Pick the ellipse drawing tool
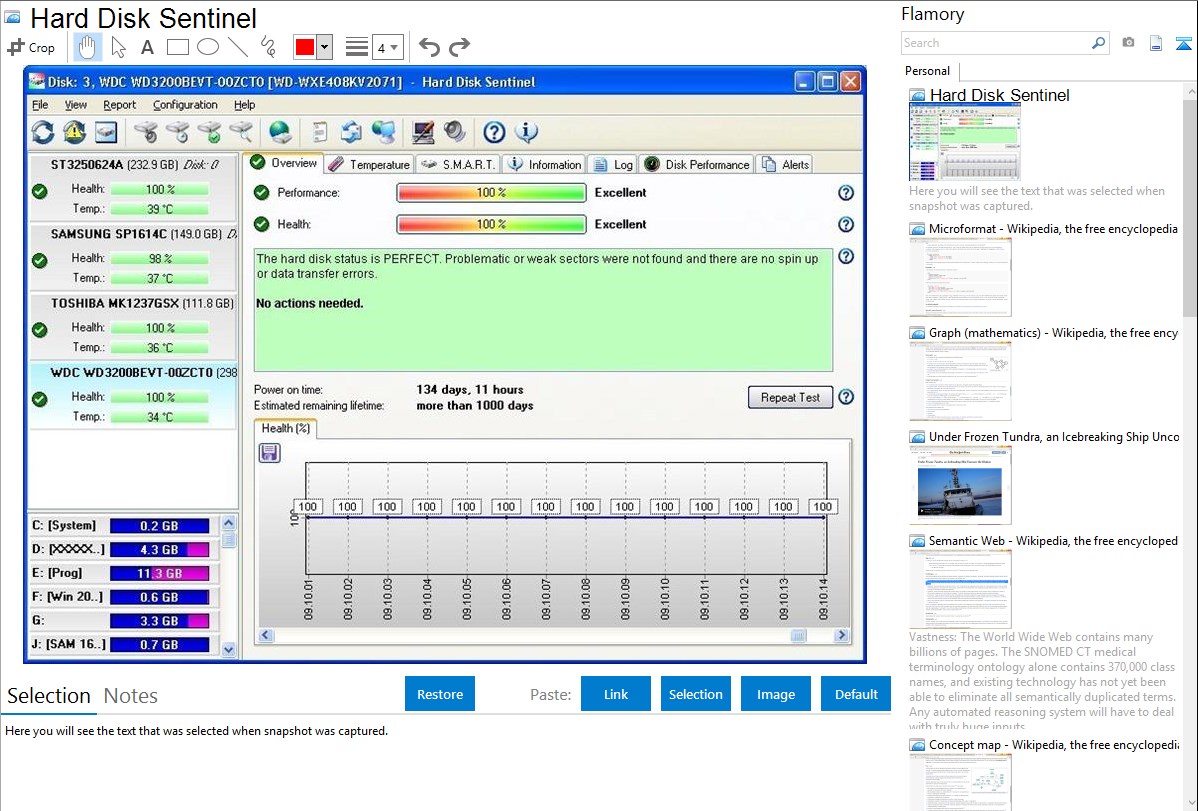Viewport: 1198px width, 811px height. [x=208, y=47]
